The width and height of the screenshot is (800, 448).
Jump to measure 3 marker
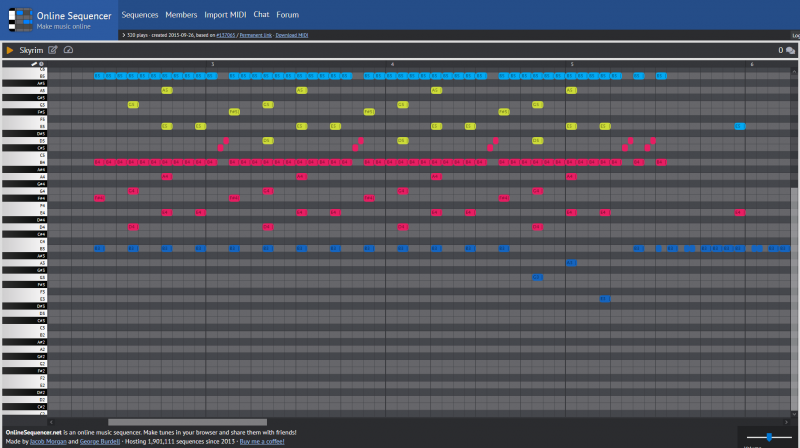tap(213, 64)
